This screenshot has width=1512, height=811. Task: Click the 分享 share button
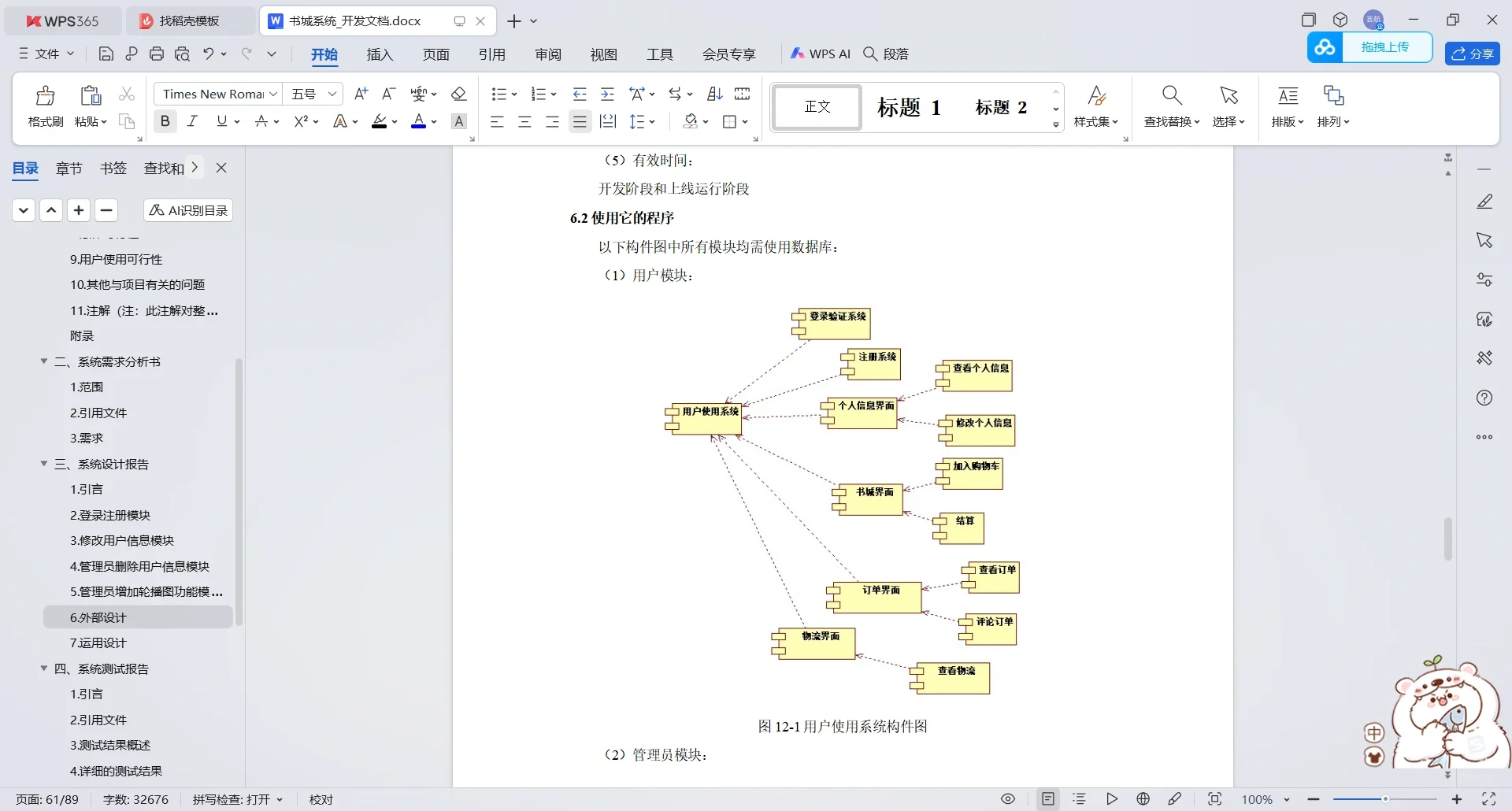pyautogui.click(x=1472, y=54)
